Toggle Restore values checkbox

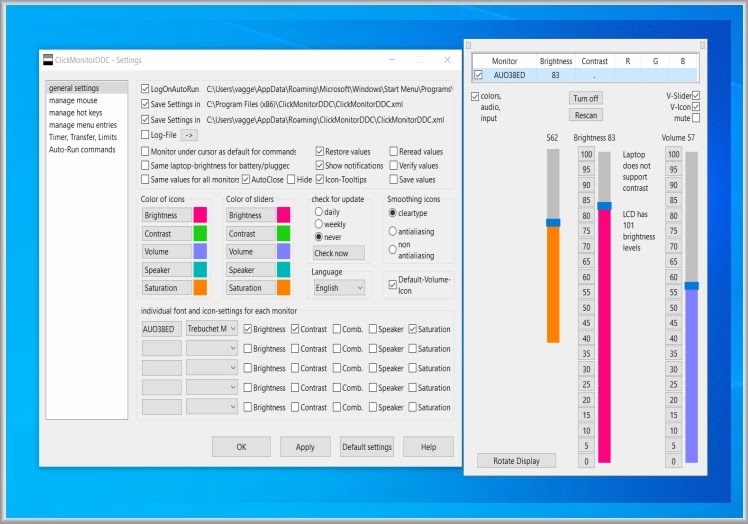pyautogui.click(x=320, y=151)
